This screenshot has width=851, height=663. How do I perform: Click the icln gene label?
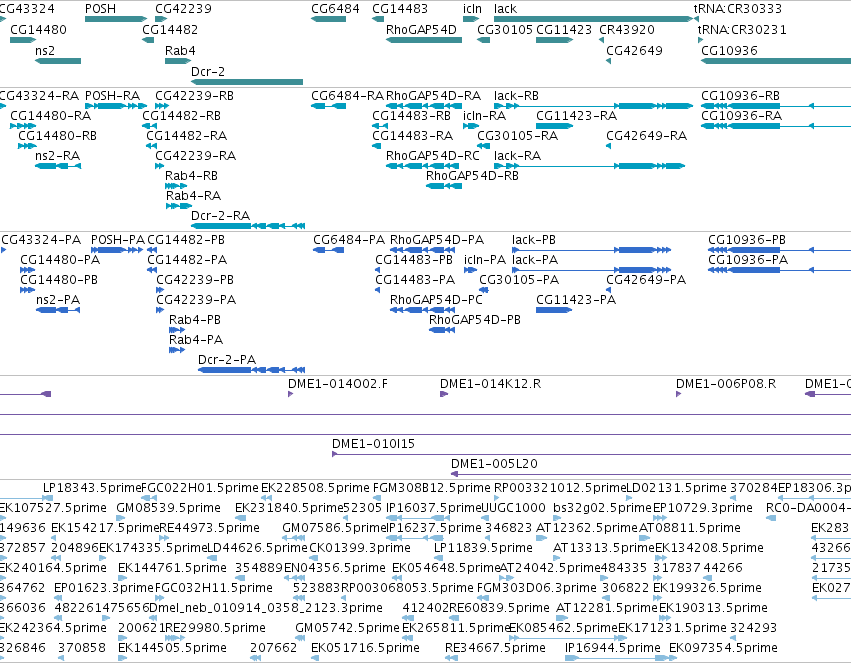pos(472,9)
